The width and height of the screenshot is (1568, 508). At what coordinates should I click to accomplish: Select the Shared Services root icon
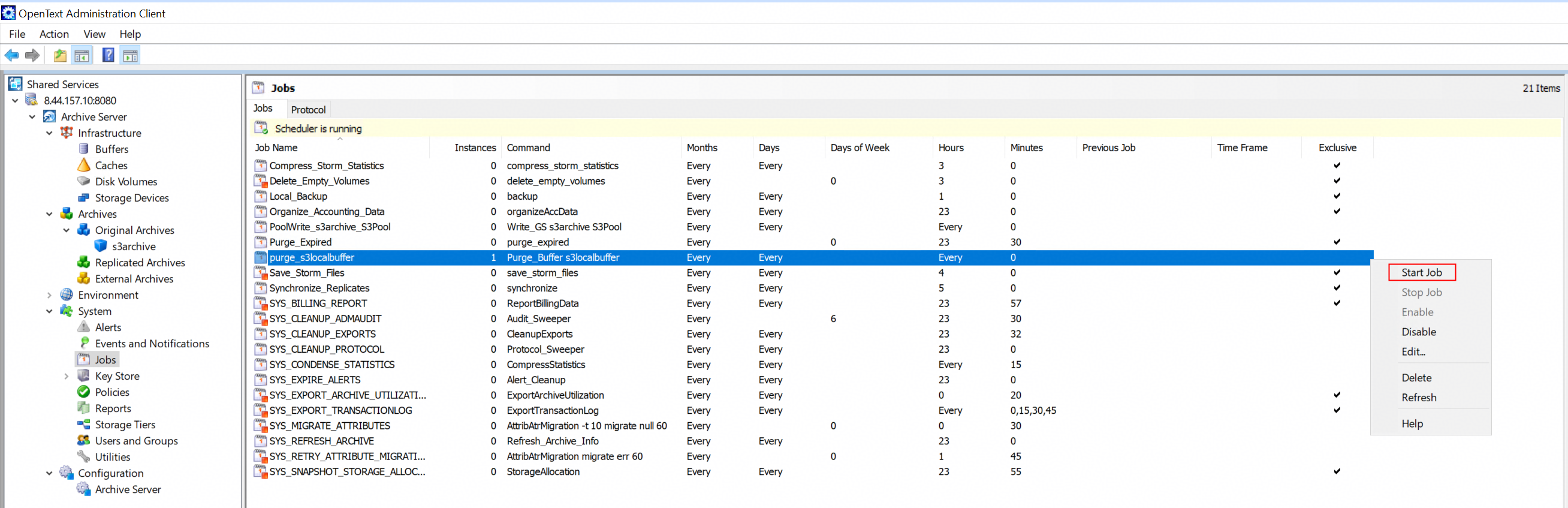(15, 84)
